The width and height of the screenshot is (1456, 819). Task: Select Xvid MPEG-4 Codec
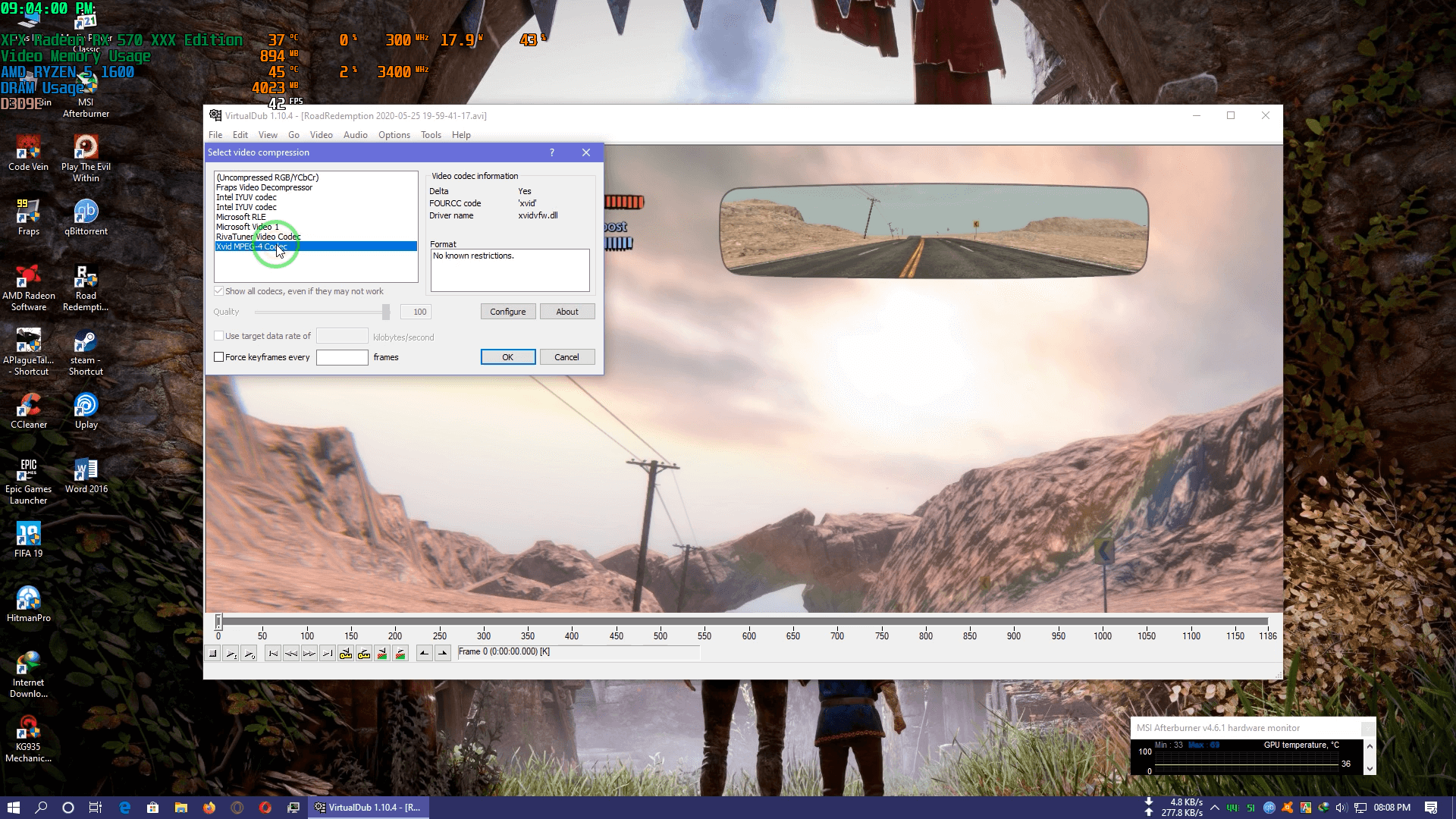(315, 246)
